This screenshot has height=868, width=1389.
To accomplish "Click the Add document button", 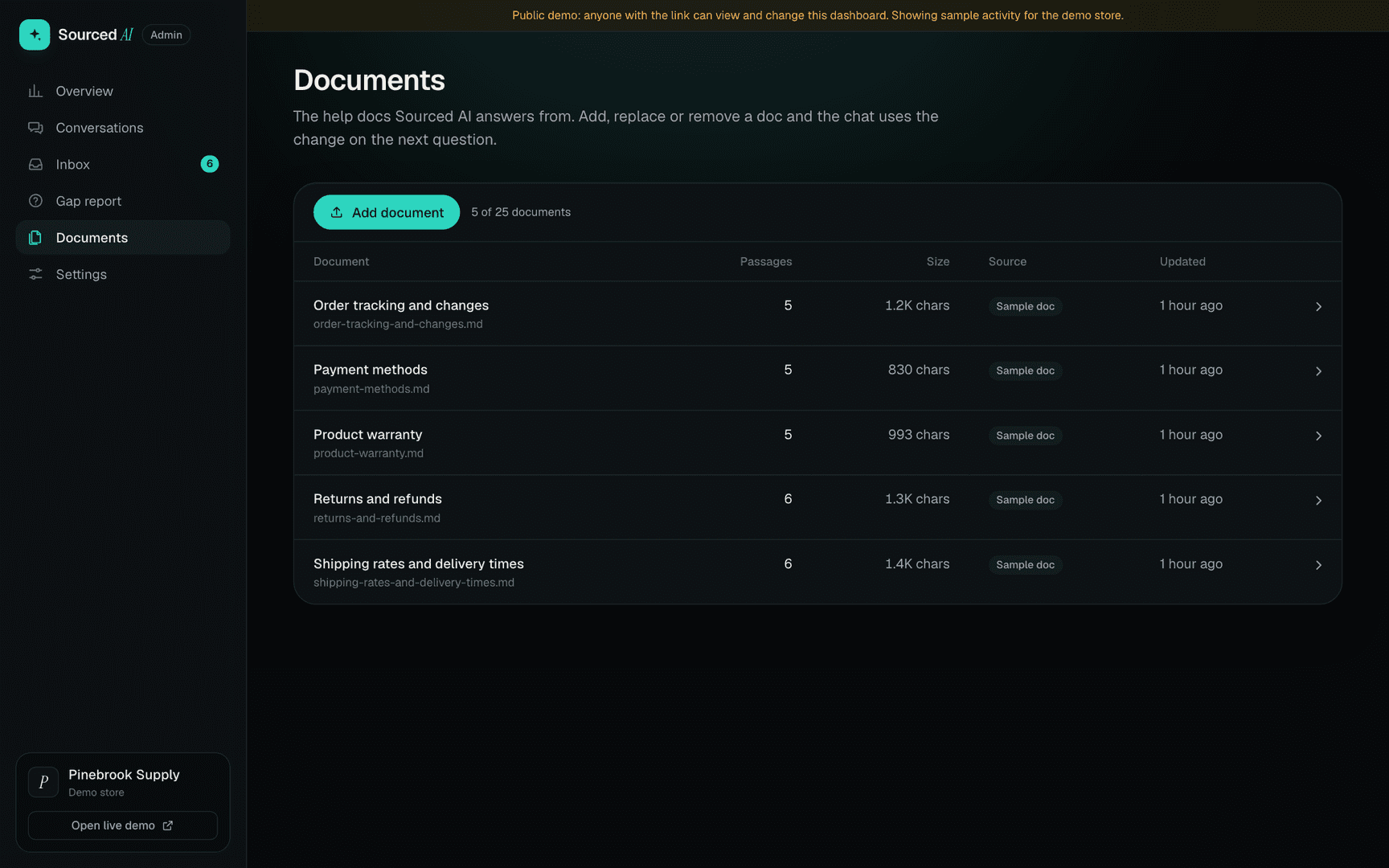I will [x=387, y=212].
